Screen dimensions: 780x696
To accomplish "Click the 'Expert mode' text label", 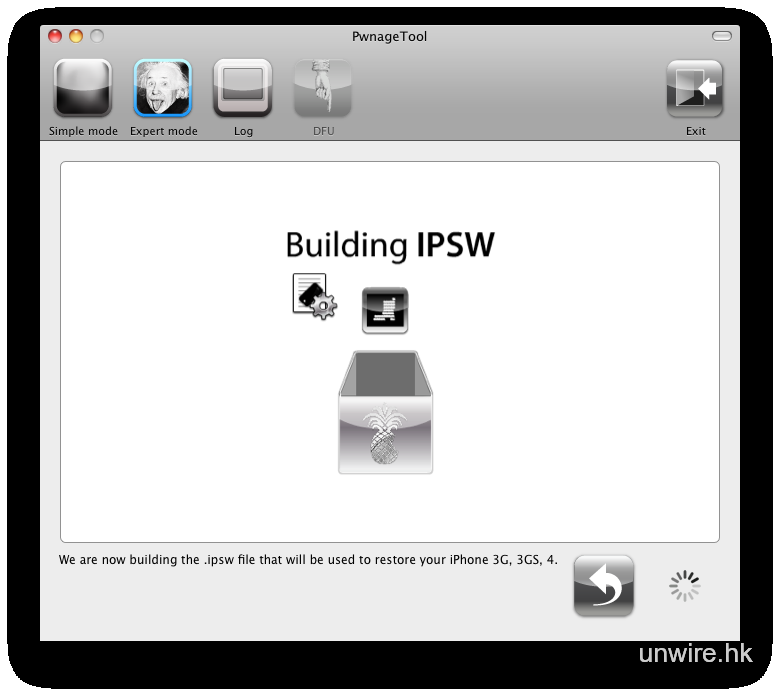I will [x=163, y=131].
